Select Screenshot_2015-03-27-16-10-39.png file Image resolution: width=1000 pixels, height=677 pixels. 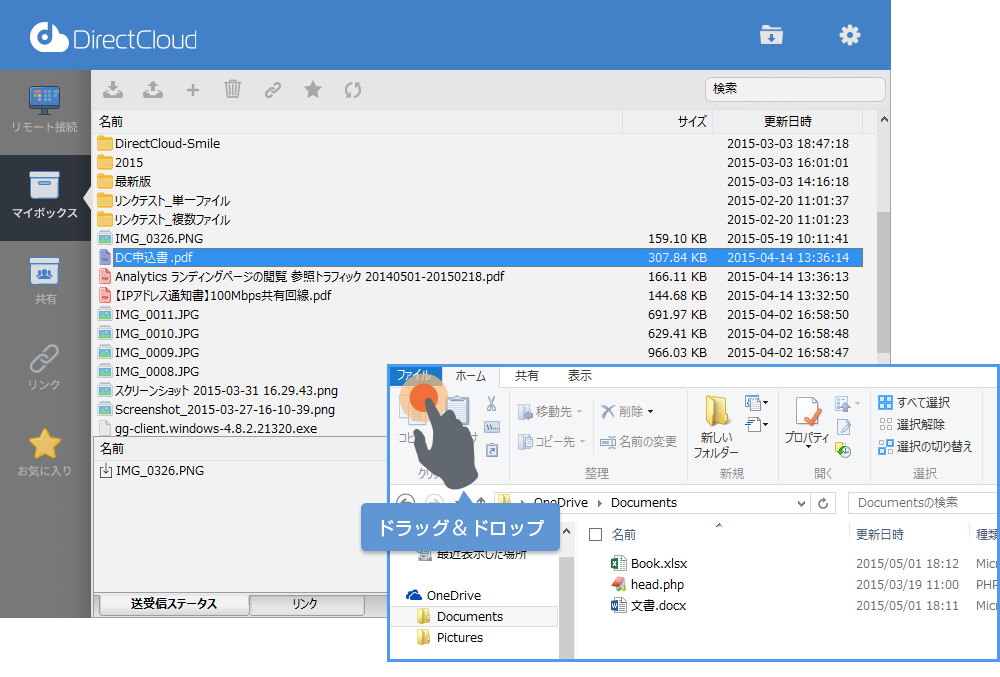224,410
